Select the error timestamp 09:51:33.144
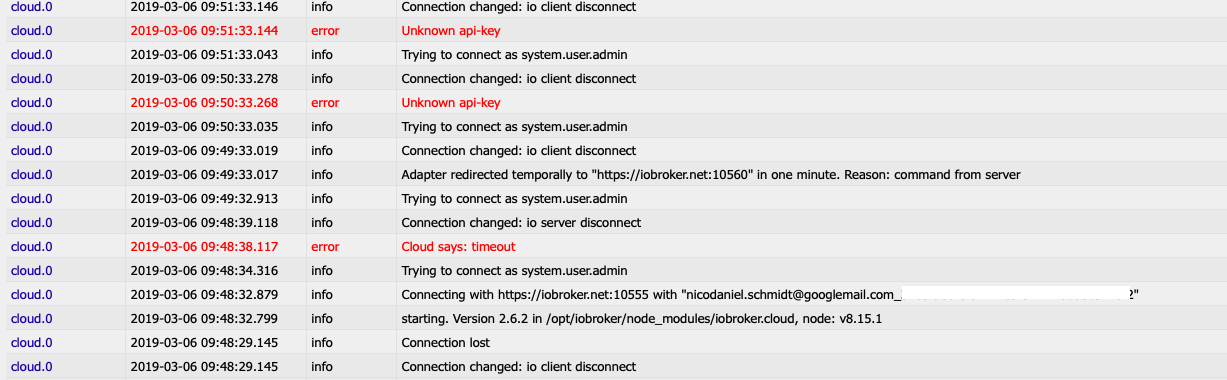1227x380 pixels. click(204, 31)
